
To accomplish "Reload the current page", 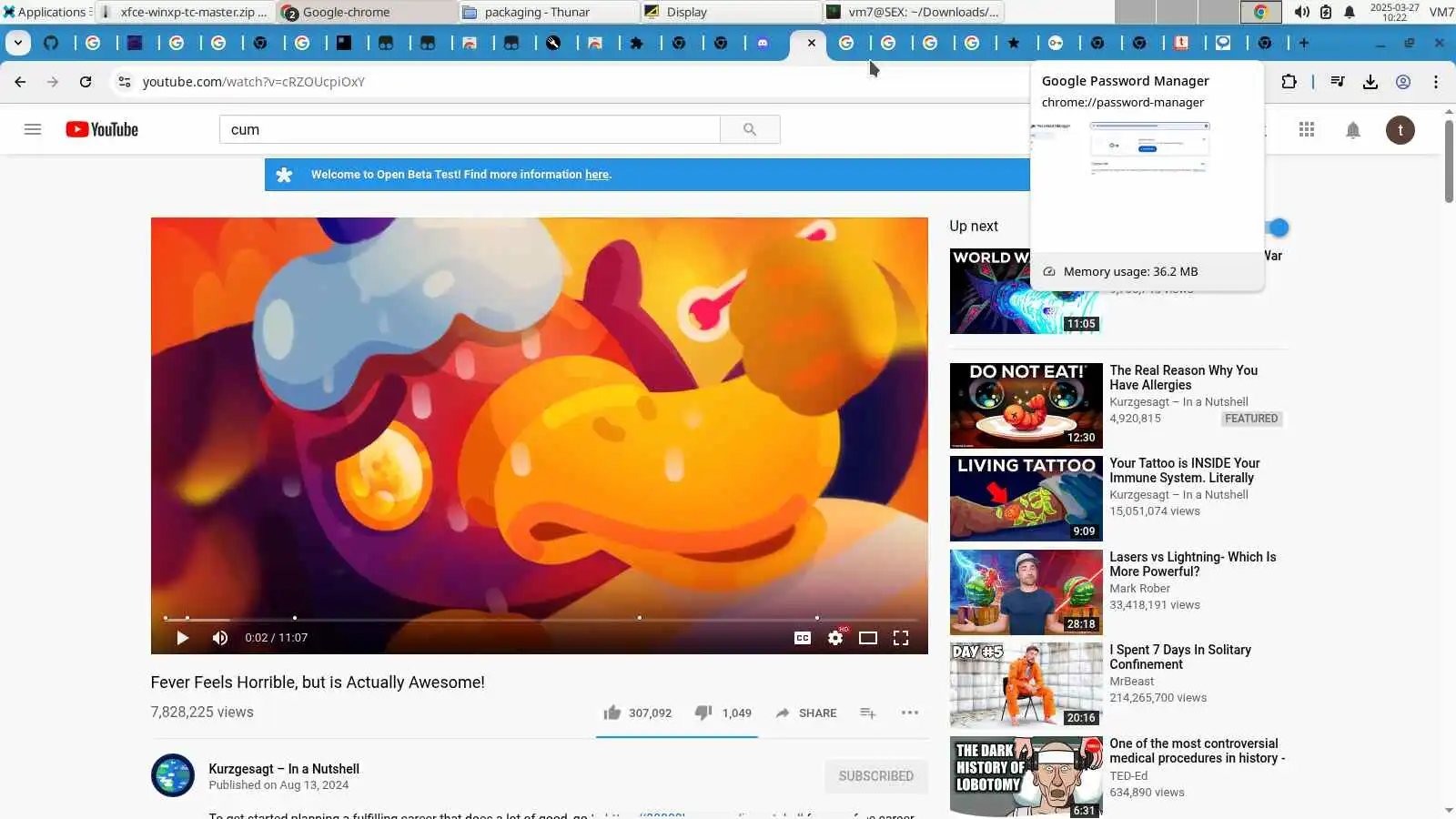I will click(x=86, y=82).
